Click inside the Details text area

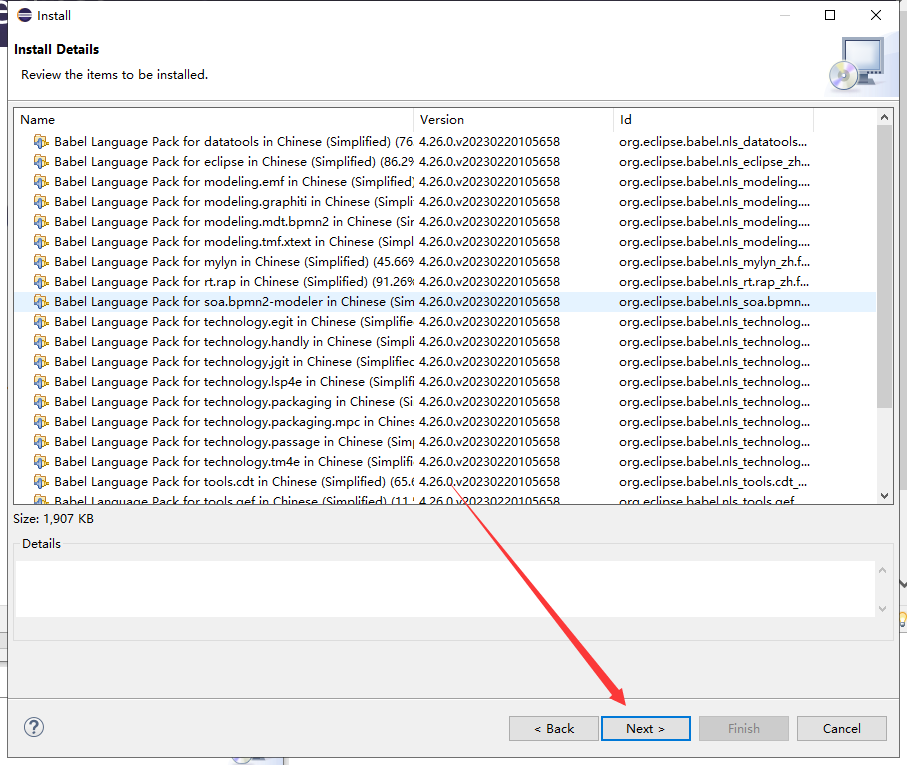coord(445,589)
